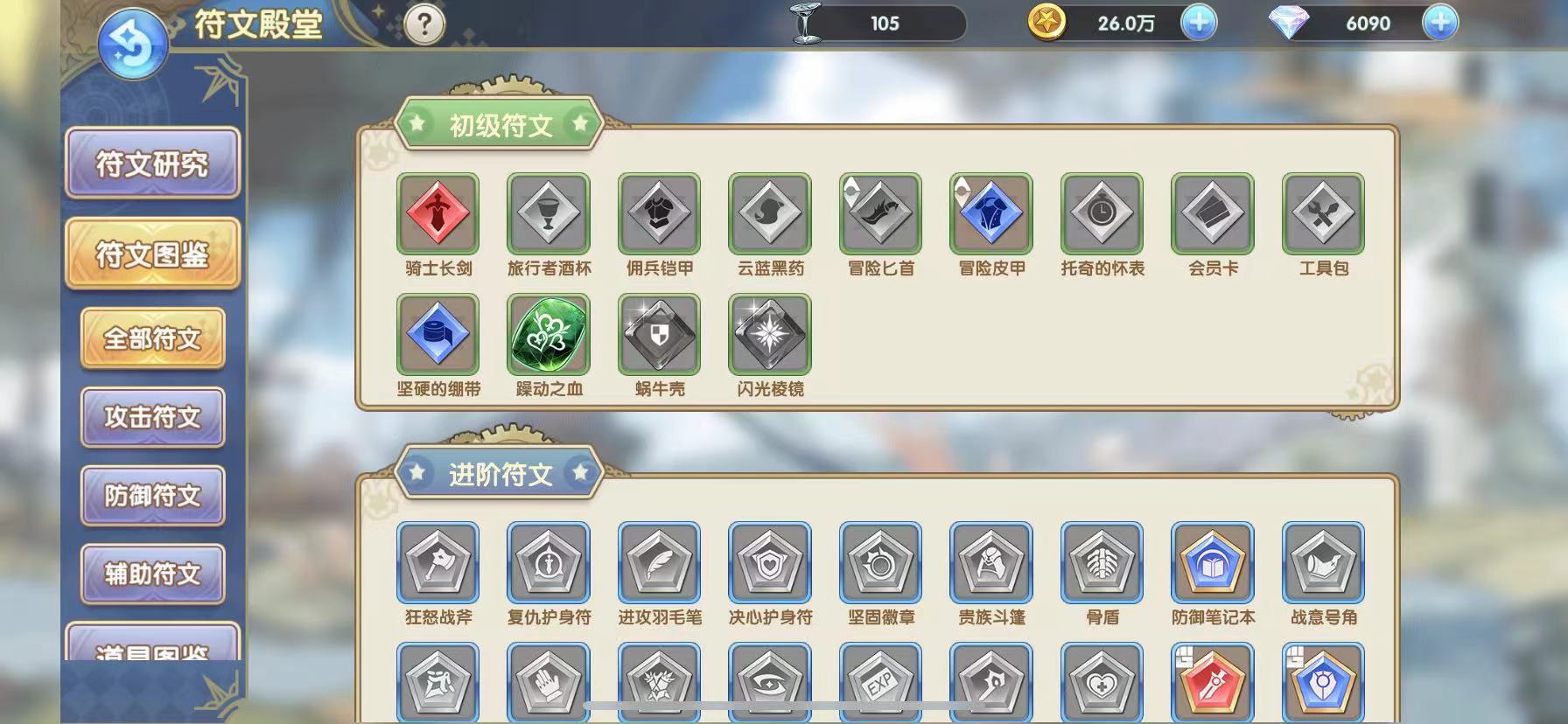Viewport: 1568px width, 724px height.
Task: Add diamonds with the plus button
Action: [x=1440, y=23]
